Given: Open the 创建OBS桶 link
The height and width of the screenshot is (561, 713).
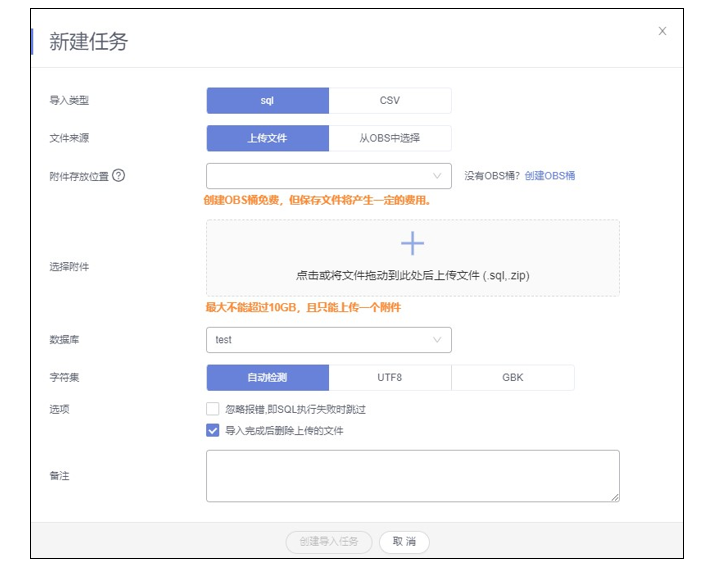Looking at the screenshot, I should pos(550,176).
